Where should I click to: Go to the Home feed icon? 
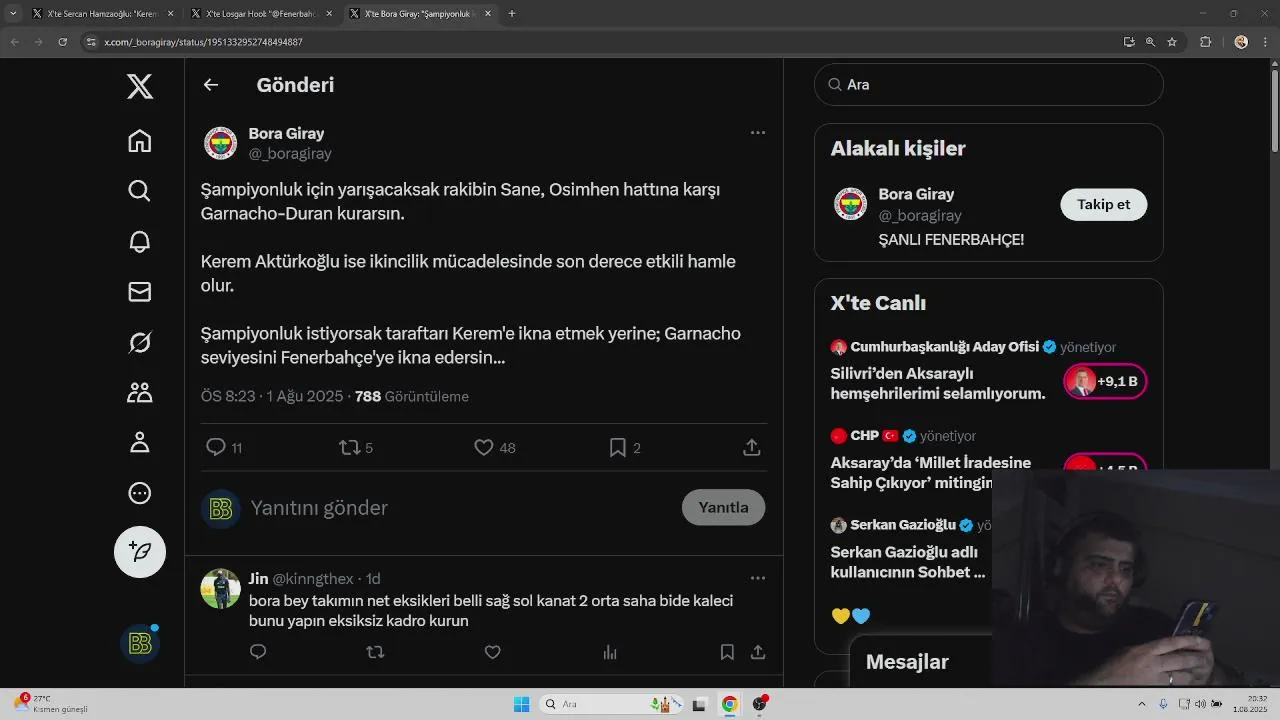click(x=140, y=141)
